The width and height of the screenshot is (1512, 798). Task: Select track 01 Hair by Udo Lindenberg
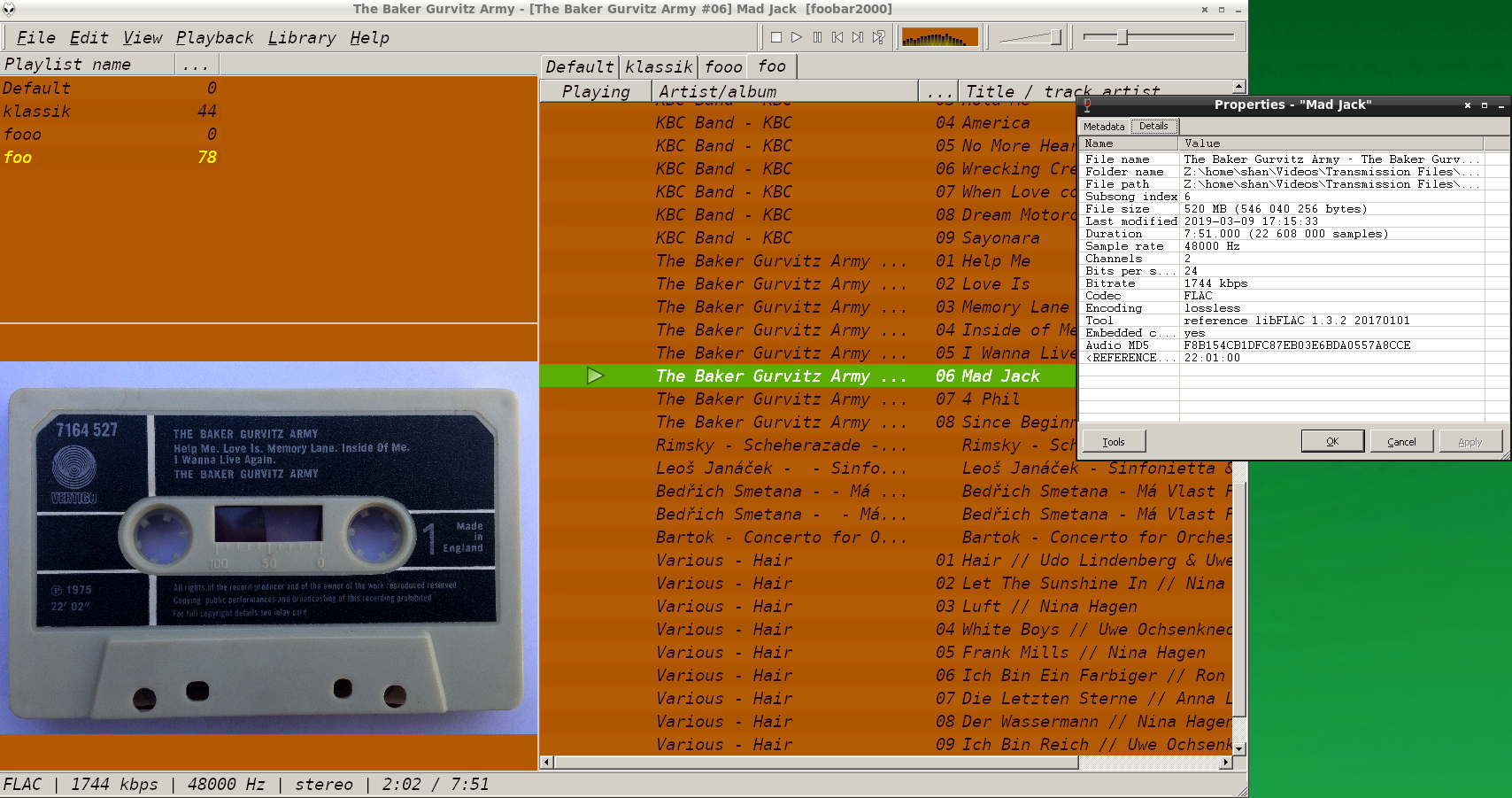pos(885,561)
